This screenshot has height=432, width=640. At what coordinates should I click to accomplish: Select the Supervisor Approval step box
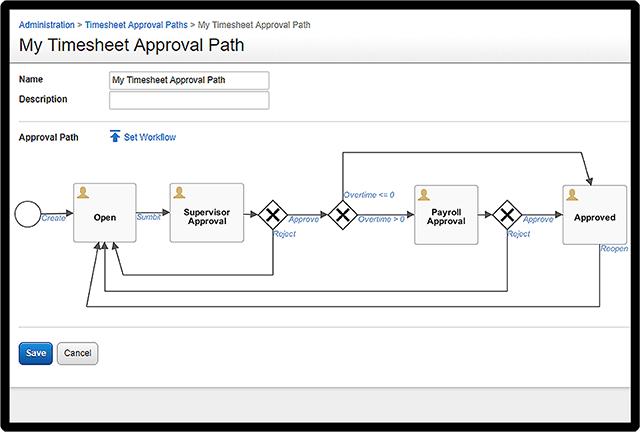207,213
